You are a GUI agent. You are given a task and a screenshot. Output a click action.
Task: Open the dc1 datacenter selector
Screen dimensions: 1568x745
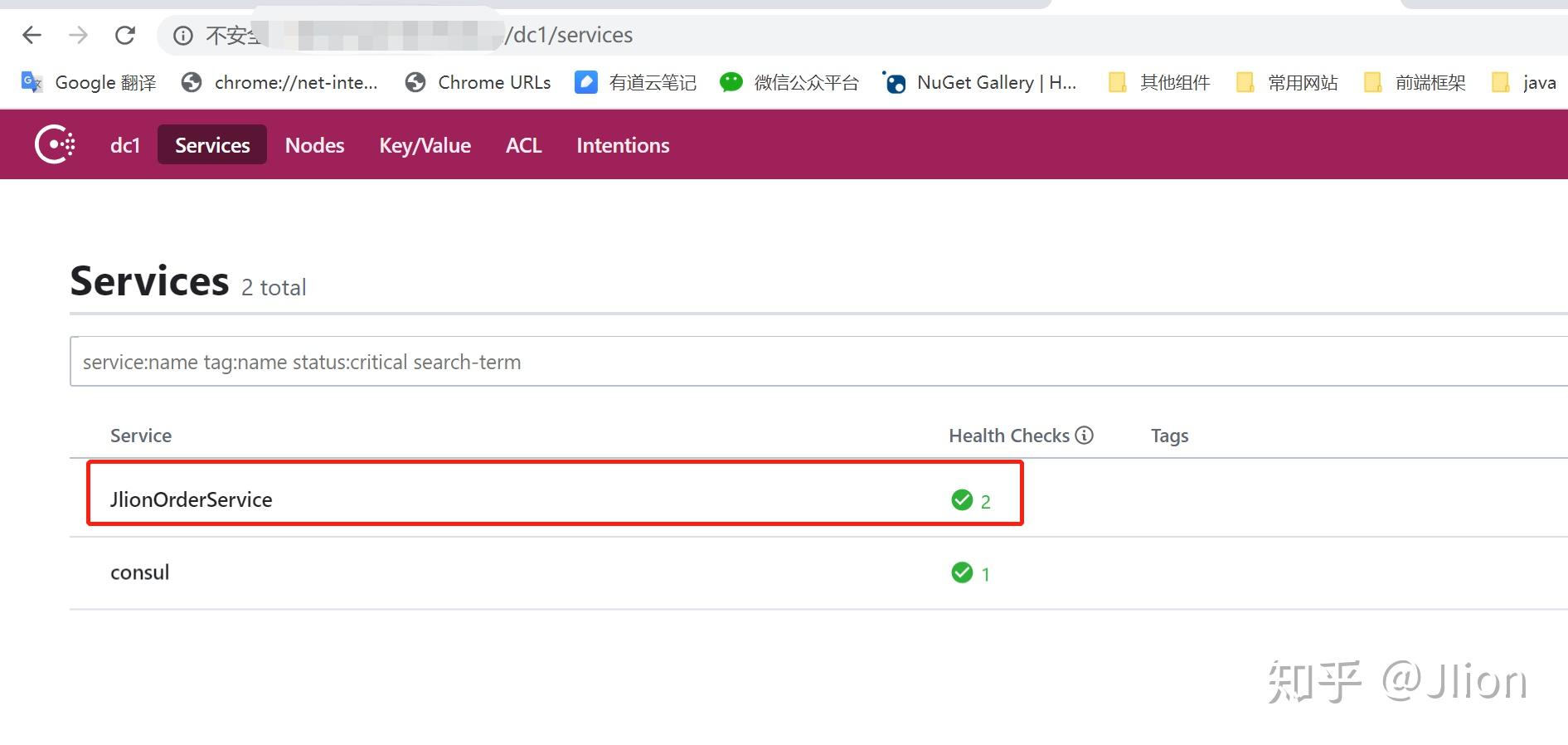pos(125,145)
